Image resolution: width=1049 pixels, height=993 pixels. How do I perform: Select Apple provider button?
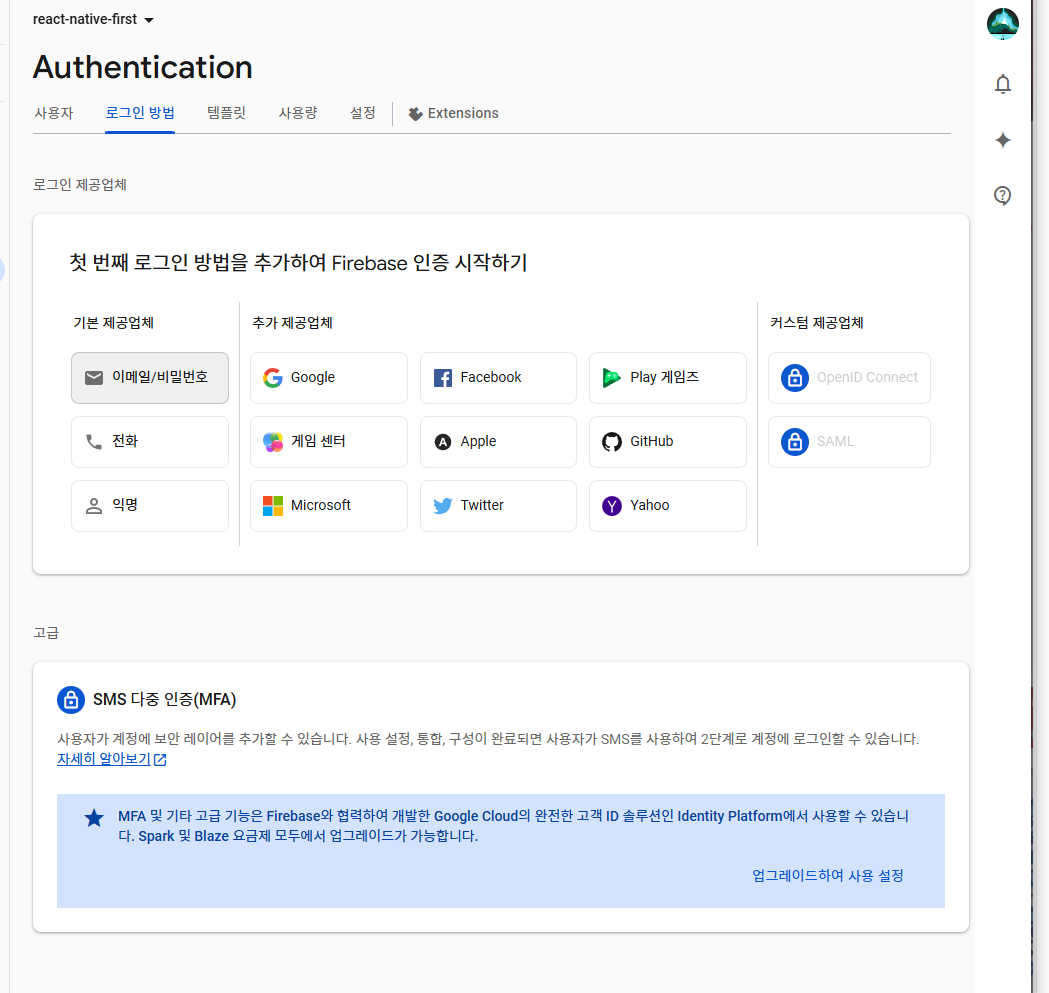pyautogui.click(x=498, y=442)
